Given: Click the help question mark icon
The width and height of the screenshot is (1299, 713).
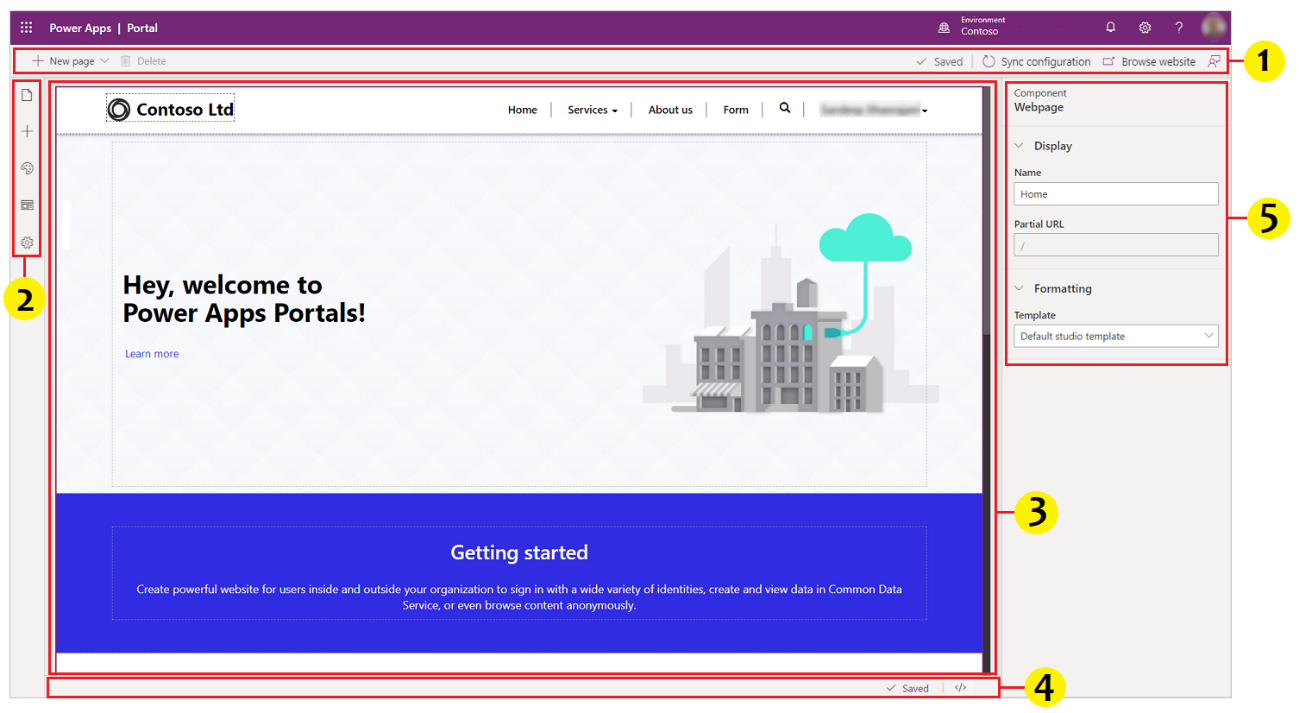Looking at the screenshot, I should (1179, 28).
